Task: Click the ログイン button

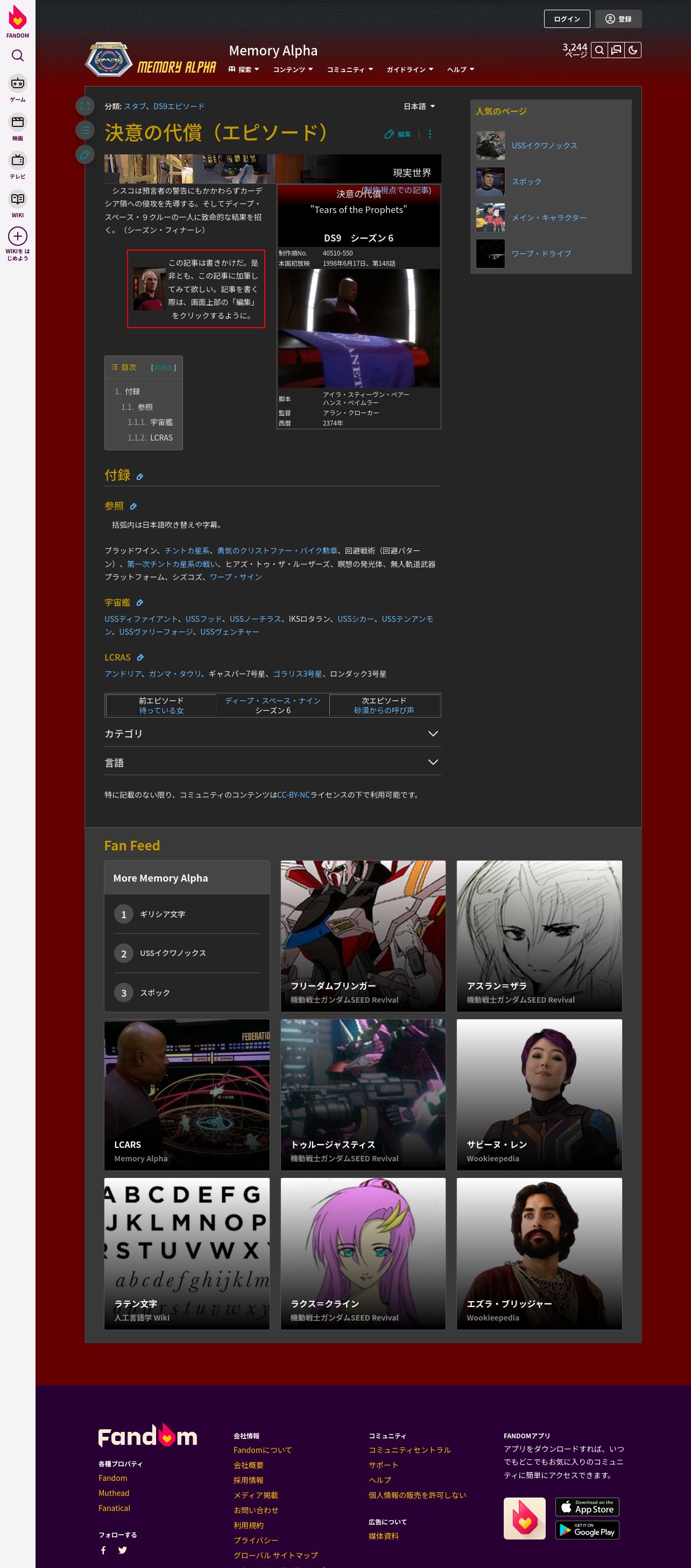Action: 567,19
